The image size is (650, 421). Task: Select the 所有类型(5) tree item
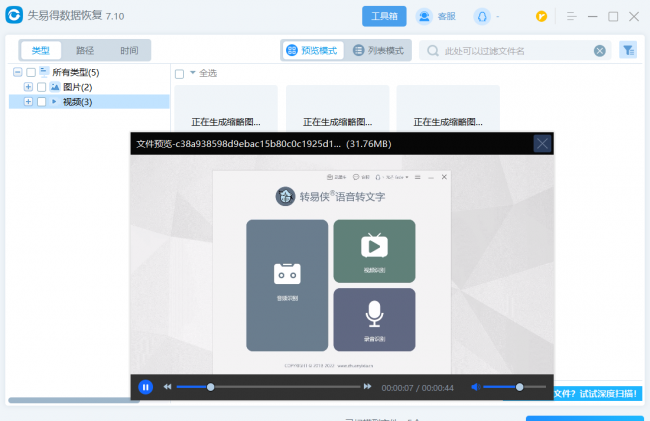tap(75, 73)
